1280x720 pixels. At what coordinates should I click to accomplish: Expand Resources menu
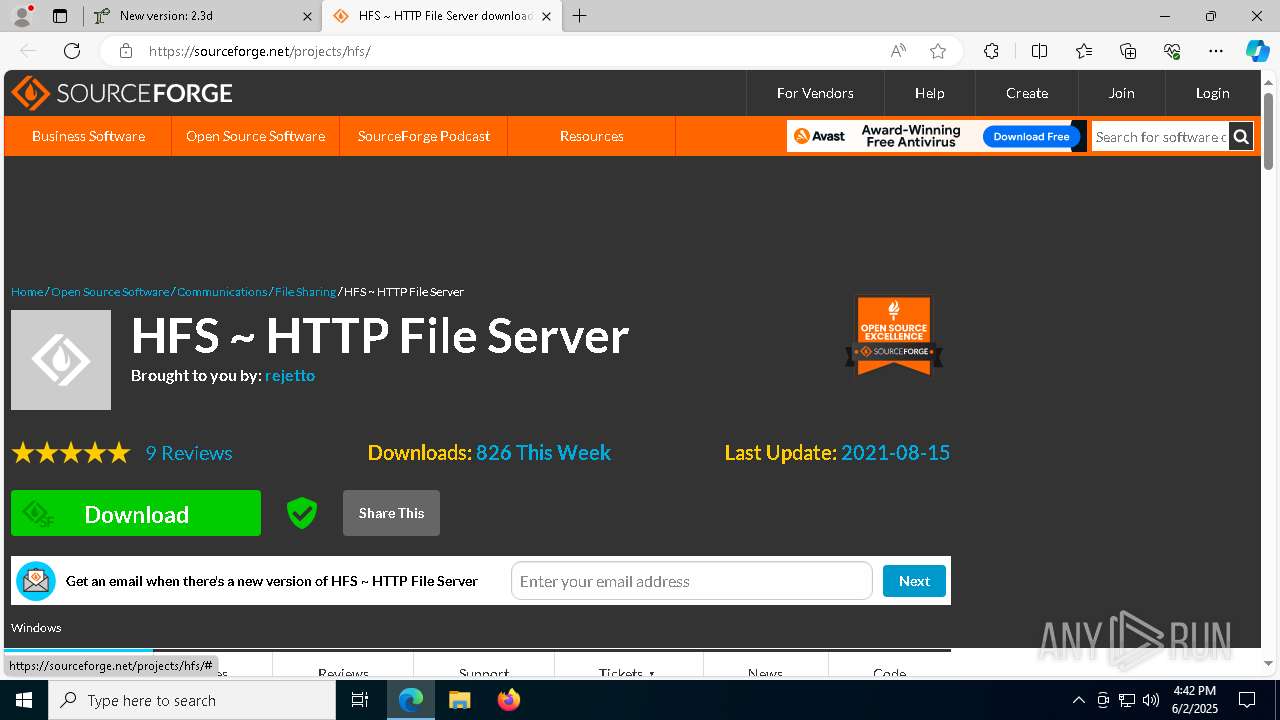tap(592, 136)
